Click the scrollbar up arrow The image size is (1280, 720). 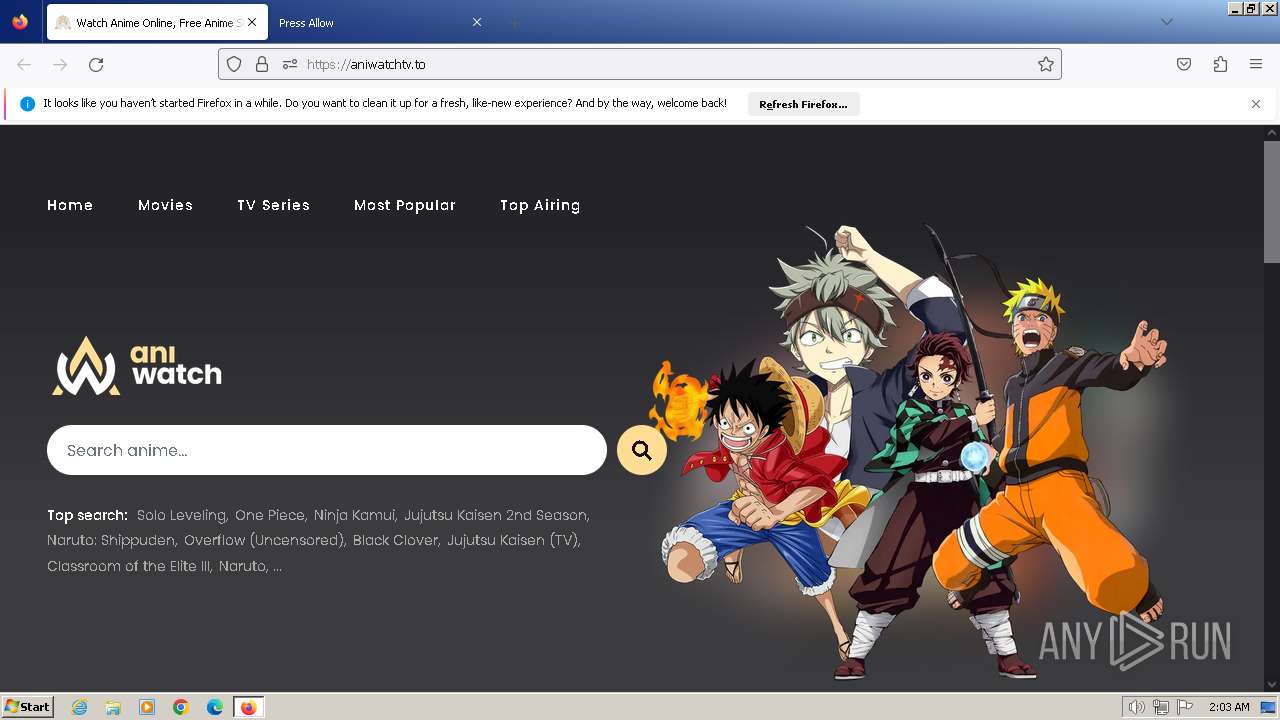(1272, 132)
